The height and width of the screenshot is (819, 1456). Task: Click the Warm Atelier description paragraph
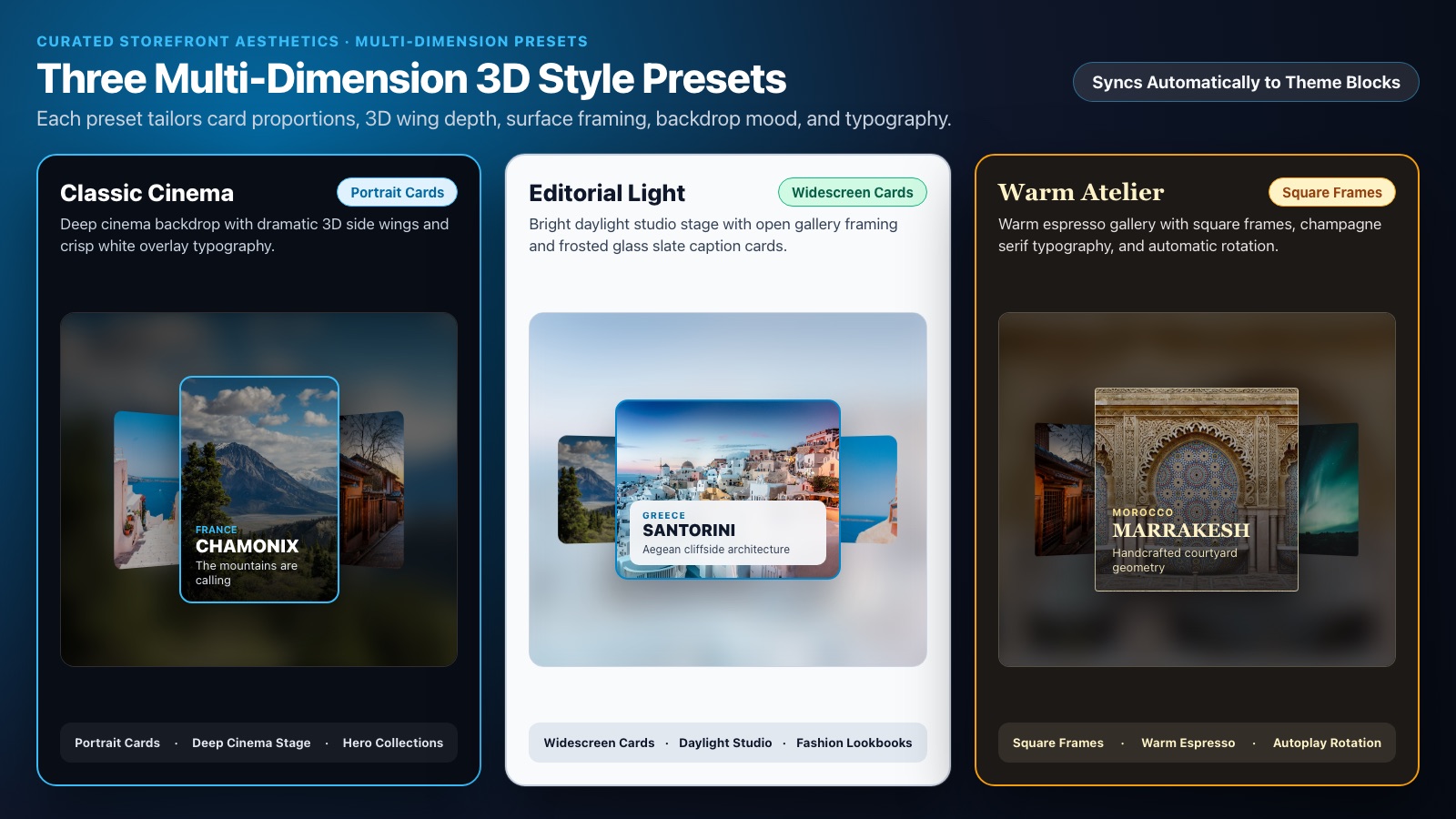pyautogui.click(x=1189, y=235)
